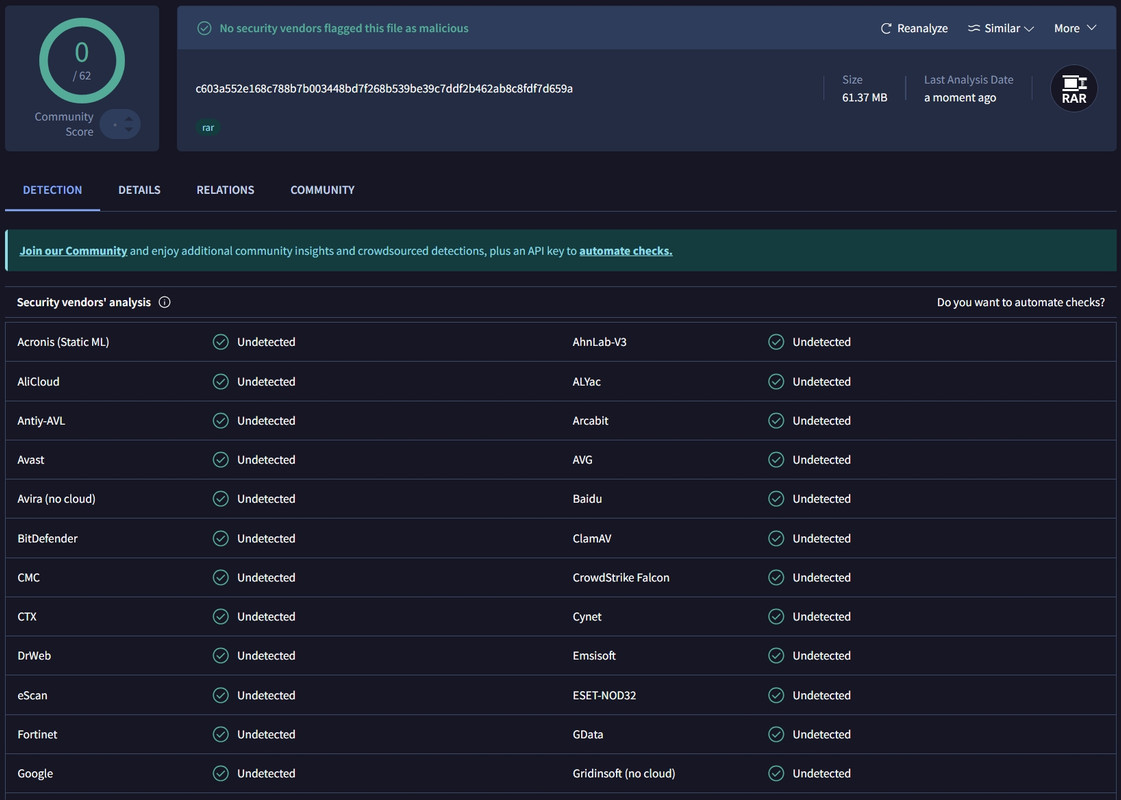
Task: Open the Similar dropdown menu
Action: point(1001,29)
